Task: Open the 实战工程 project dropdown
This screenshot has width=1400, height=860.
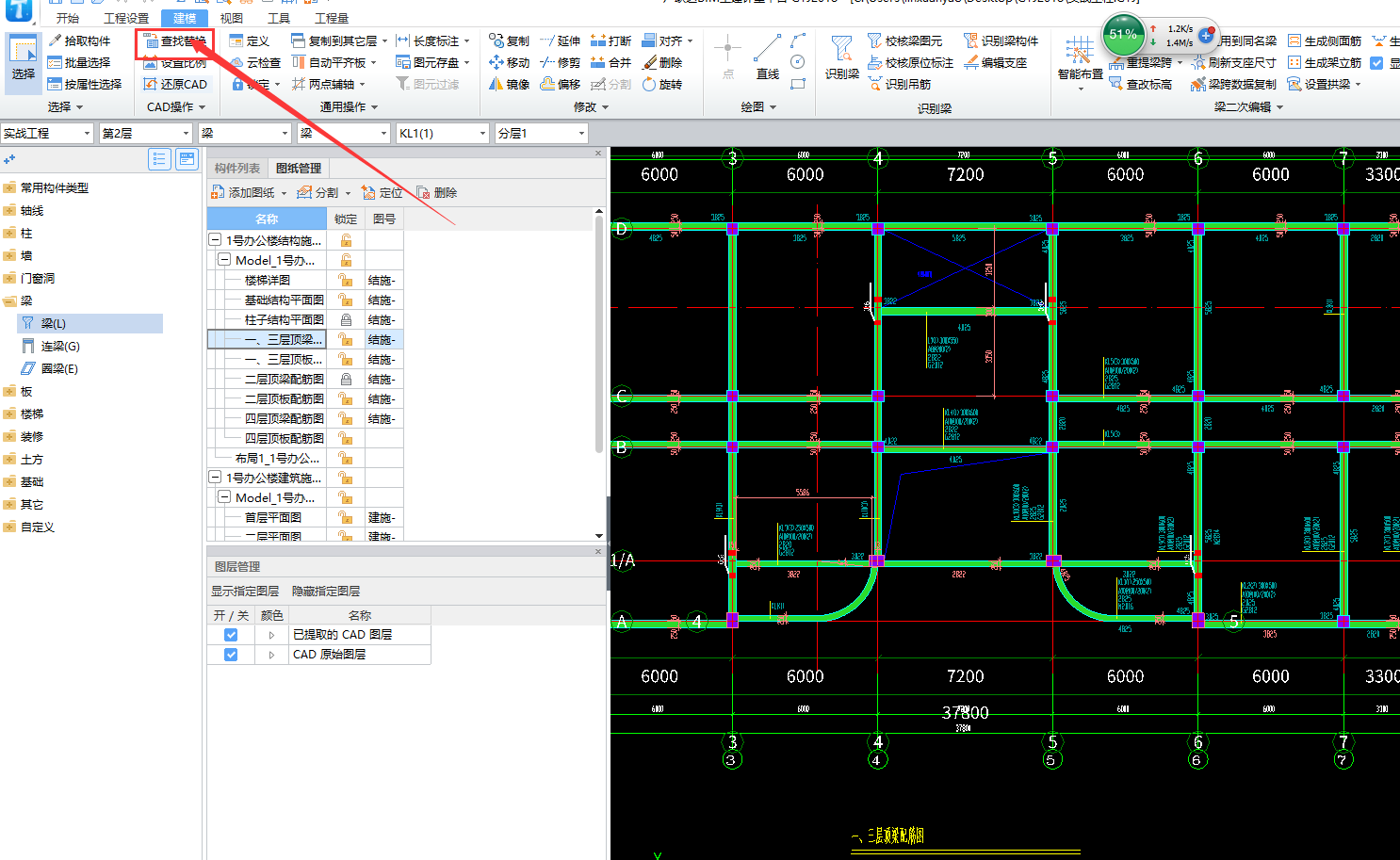Action: pyautogui.click(x=87, y=134)
